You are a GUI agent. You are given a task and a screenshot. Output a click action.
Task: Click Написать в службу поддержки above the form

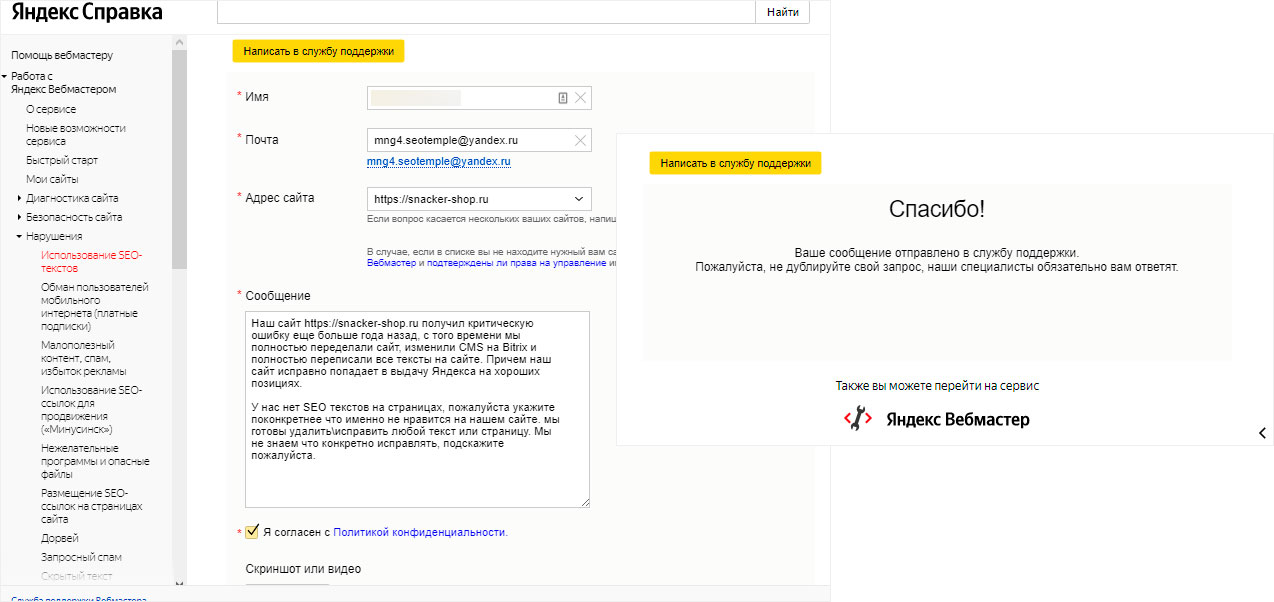[318, 51]
